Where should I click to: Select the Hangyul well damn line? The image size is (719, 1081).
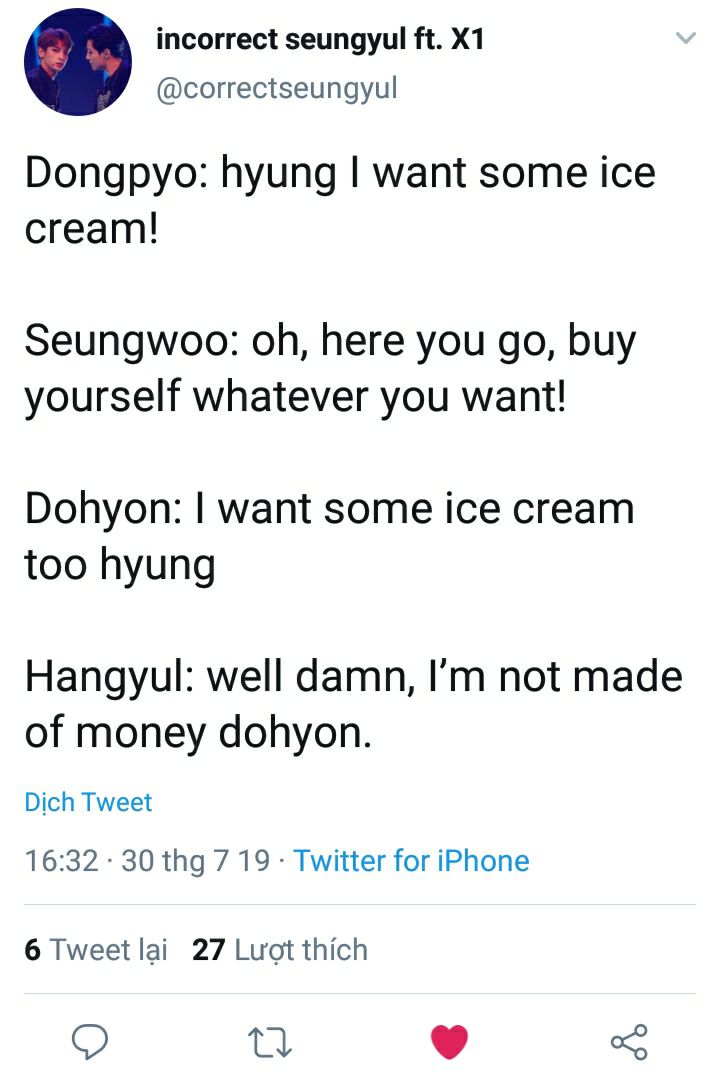coord(354,704)
